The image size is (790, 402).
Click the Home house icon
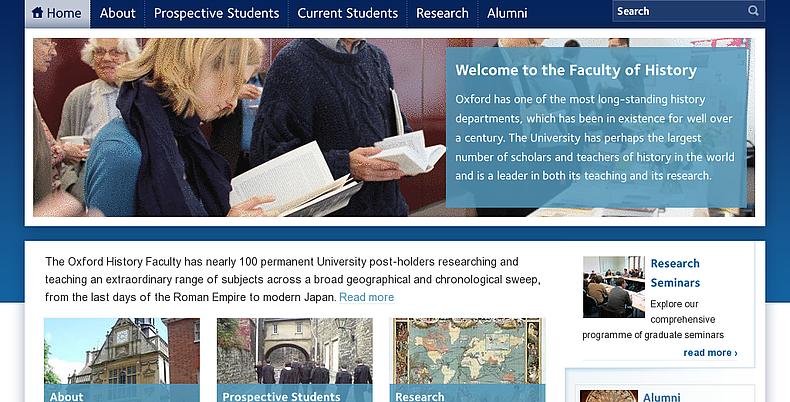(38, 13)
